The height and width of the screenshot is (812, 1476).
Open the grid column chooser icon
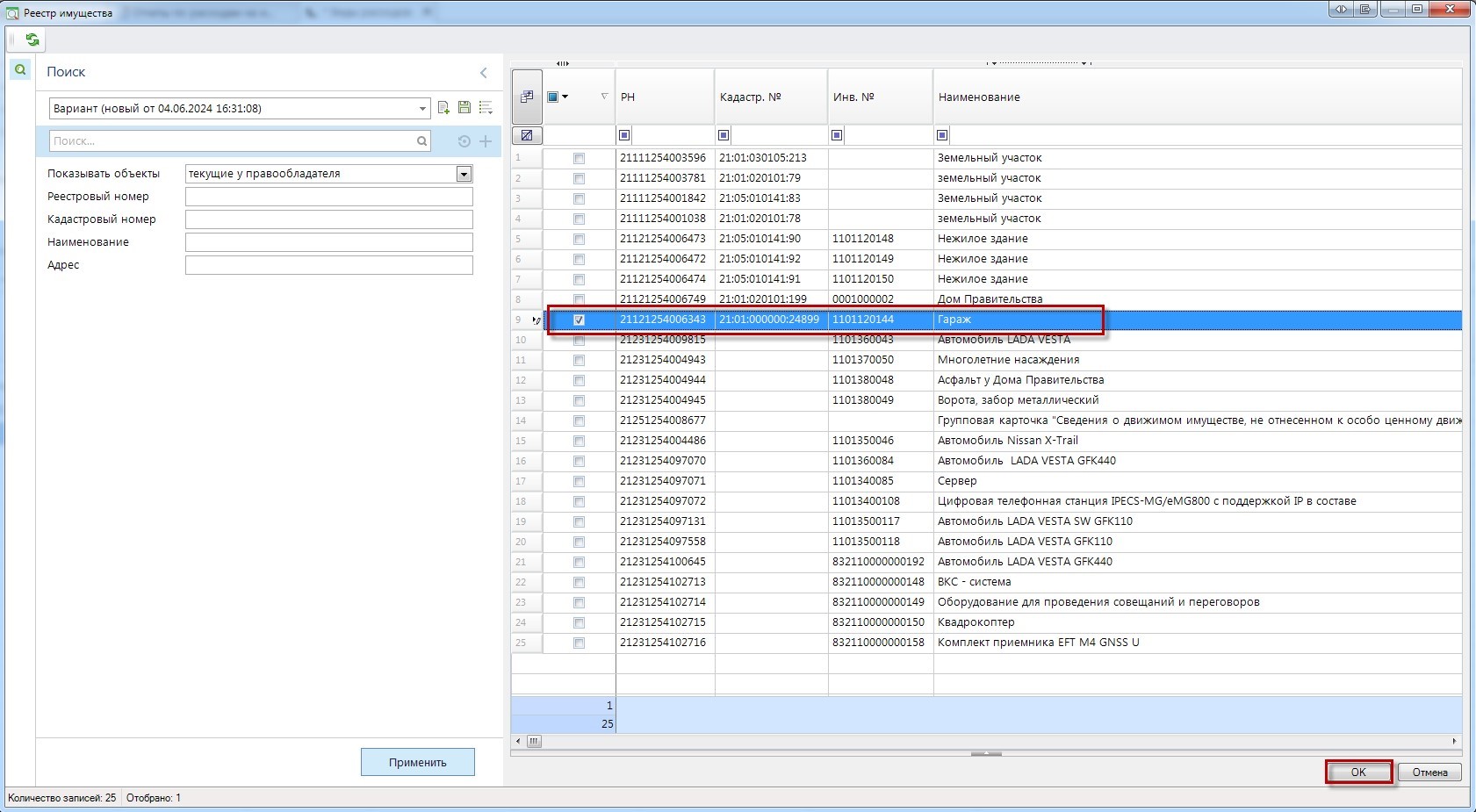coord(527,97)
